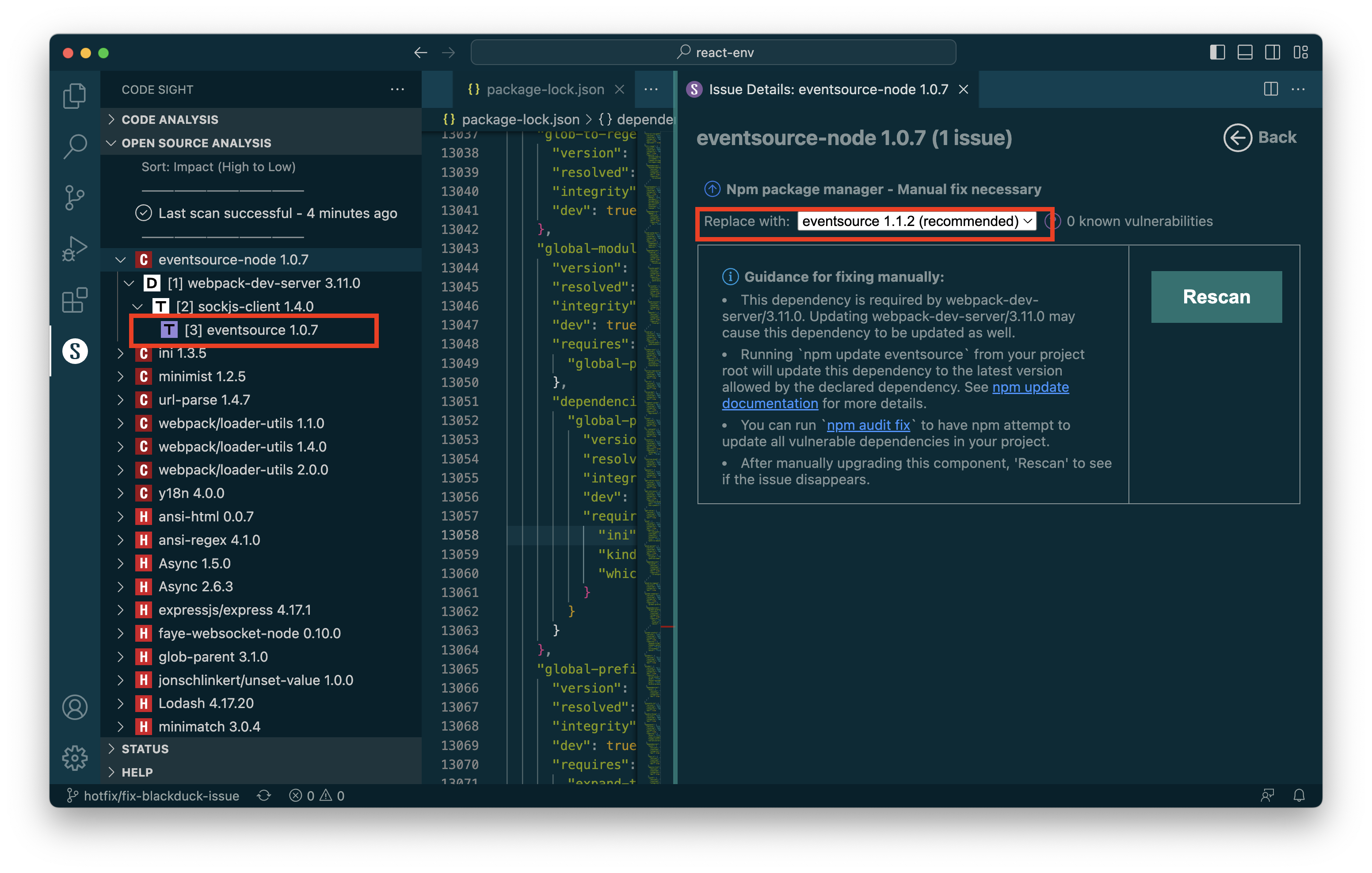1372x873 pixels.
Task: Close the Issue Details tab
Action: (x=964, y=89)
